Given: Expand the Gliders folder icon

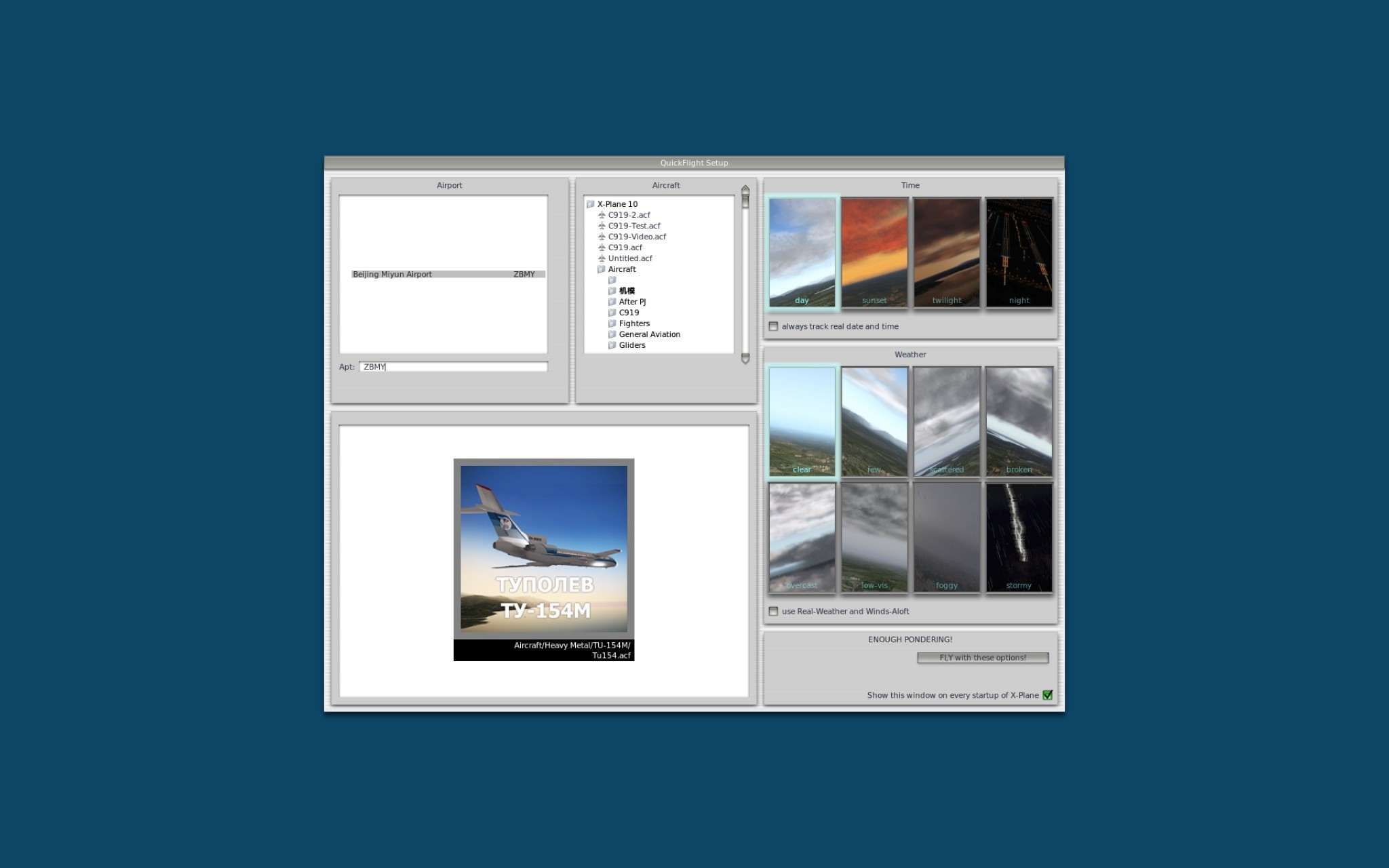Looking at the screenshot, I should (612, 345).
